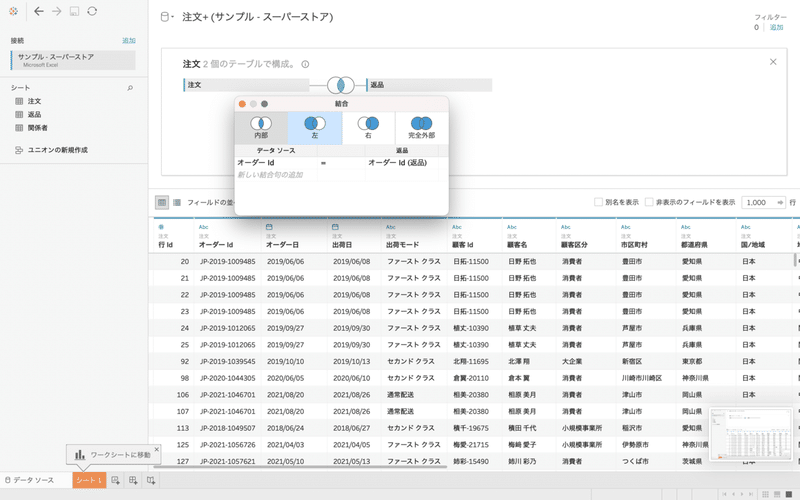
Task: Click the horizontal scrollbar under the grid
Action: (x=300, y=466)
